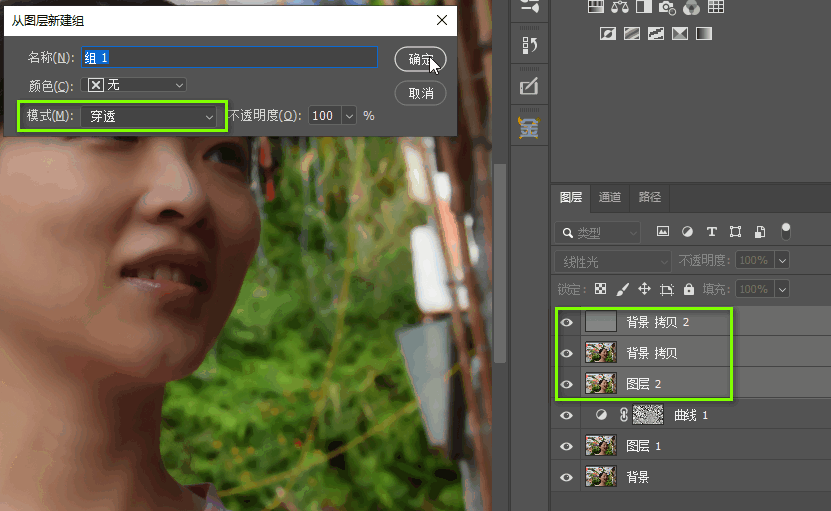
Task: Open the 线性光 blend mode dropdown
Action: point(612,261)
